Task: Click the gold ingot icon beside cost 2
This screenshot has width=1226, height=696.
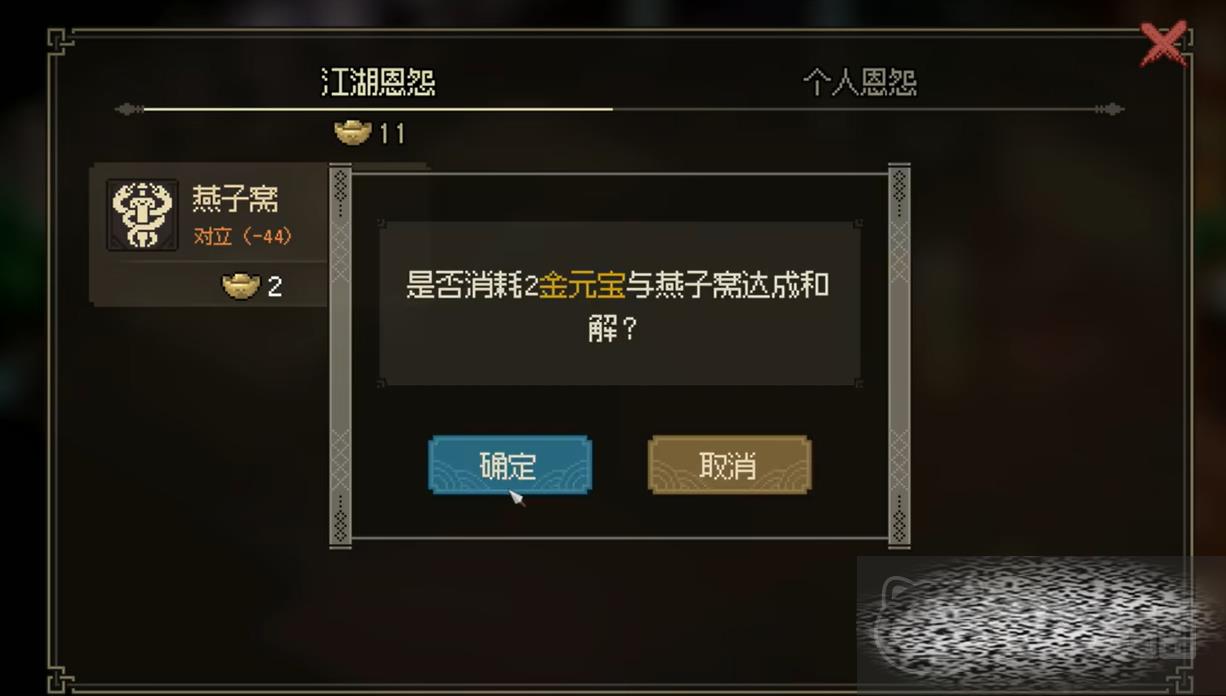Action: pos(240,286)
